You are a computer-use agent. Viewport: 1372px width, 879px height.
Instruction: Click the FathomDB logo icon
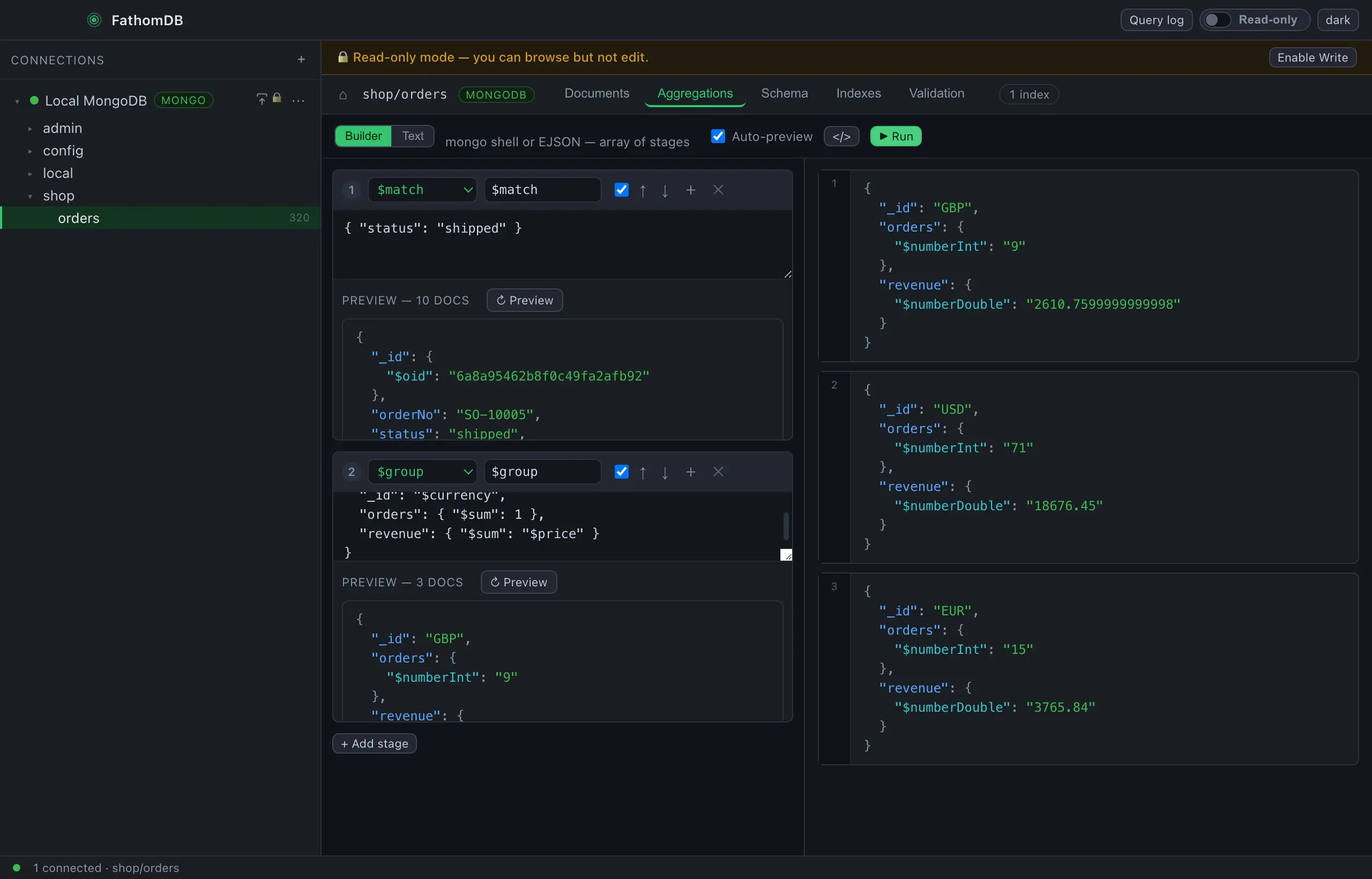point(94,20)
